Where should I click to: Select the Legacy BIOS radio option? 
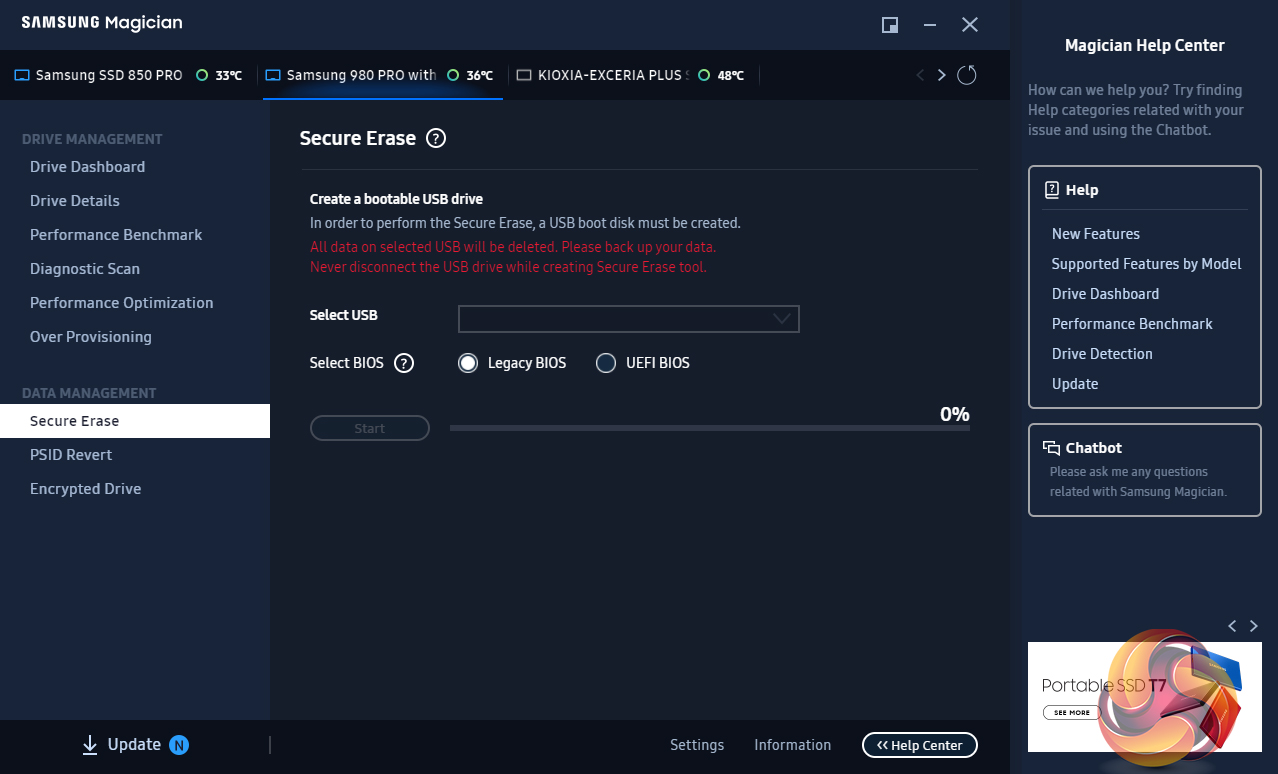click(468, 363)
